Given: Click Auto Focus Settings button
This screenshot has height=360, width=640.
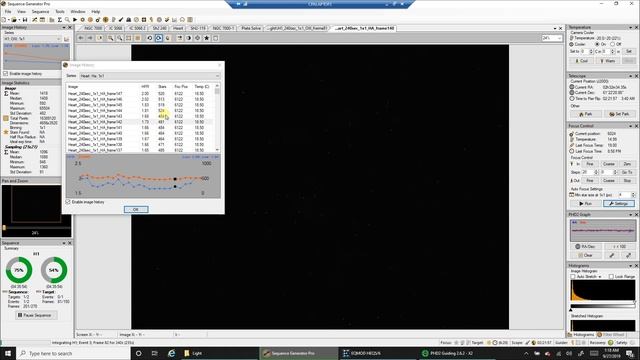Looking at the screenshot, I should coord(619,203).
